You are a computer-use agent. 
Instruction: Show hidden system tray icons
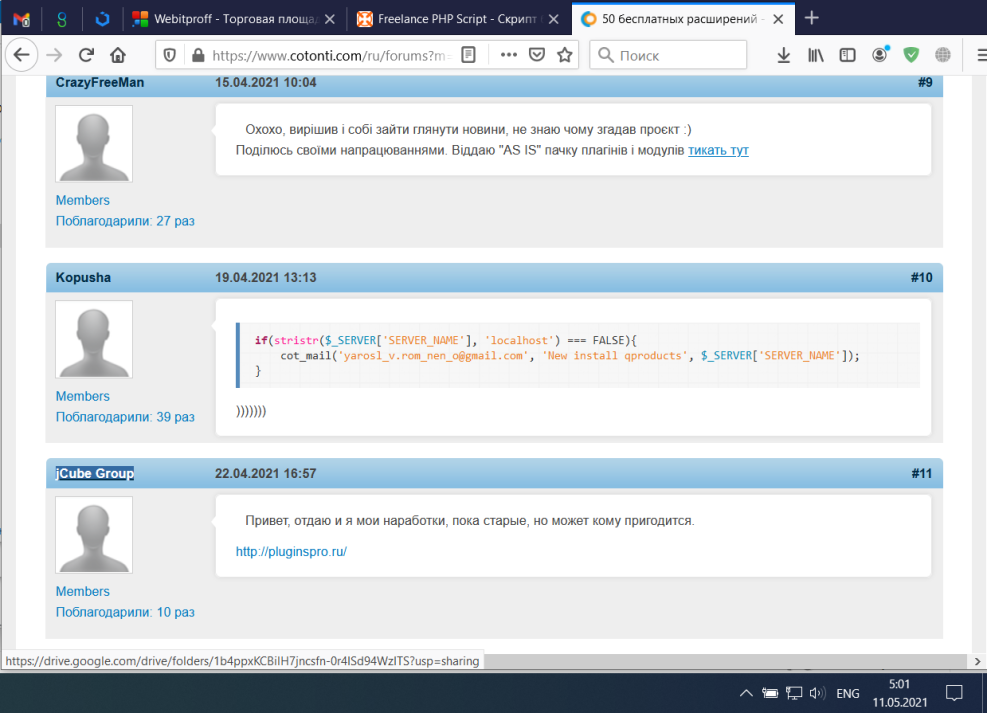[745, 693]
